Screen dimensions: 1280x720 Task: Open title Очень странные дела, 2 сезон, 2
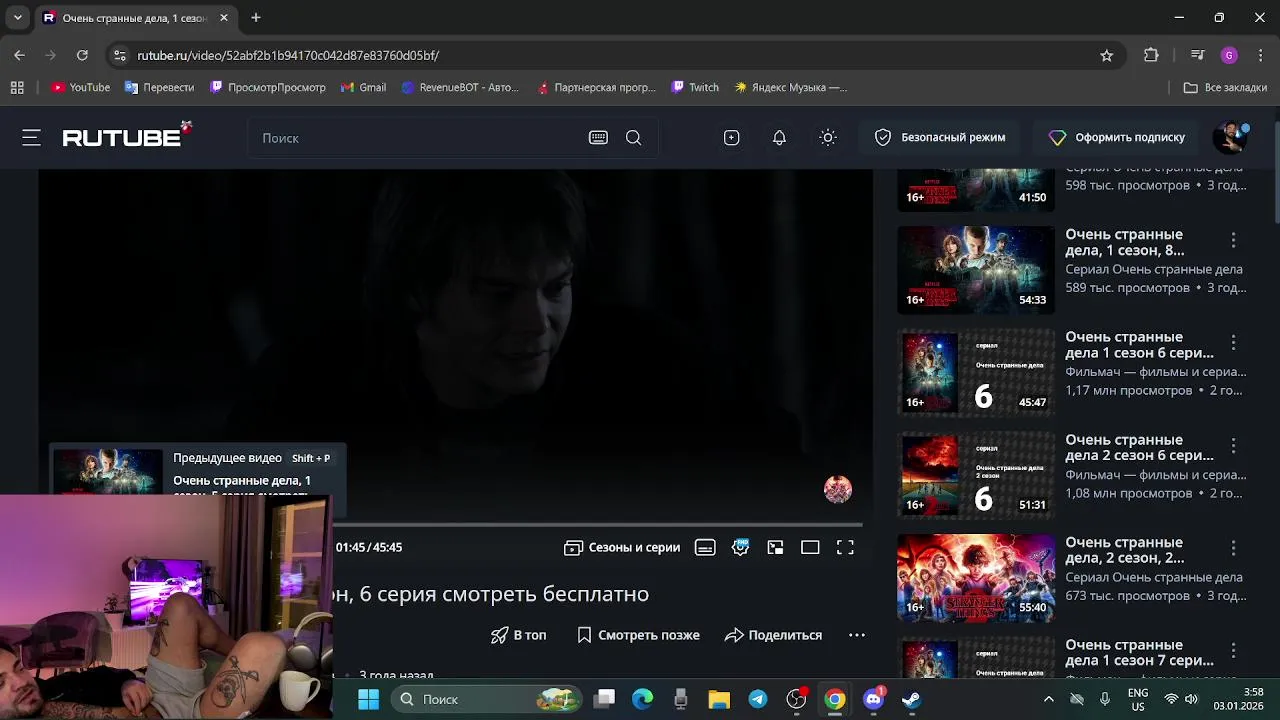1125,550
